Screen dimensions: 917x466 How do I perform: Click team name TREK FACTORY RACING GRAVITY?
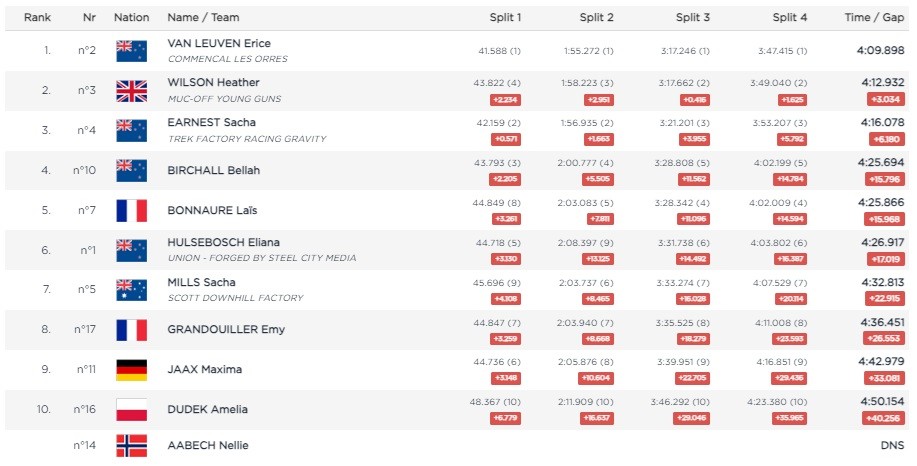[x=247, y=139]
